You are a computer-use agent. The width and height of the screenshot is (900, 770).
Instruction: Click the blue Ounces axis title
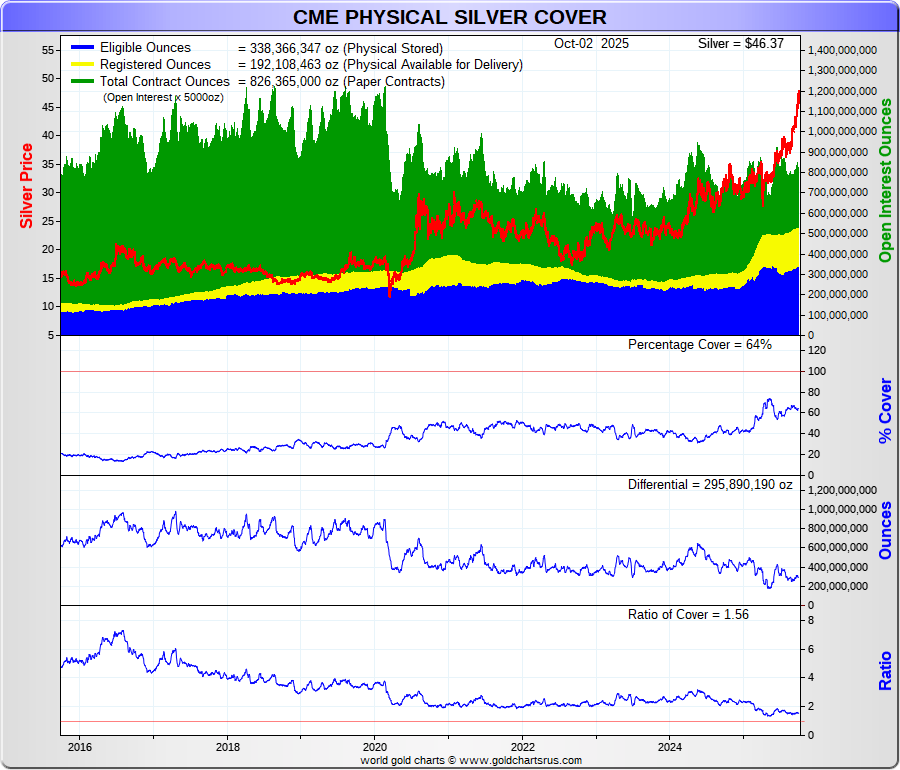886,531
